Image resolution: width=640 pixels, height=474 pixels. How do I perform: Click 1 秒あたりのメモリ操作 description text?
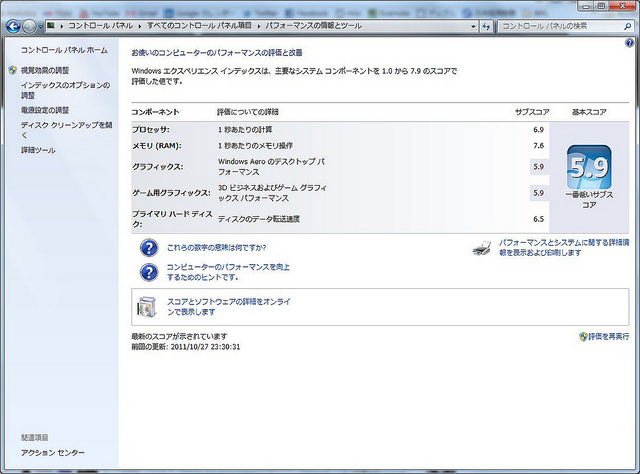click(255, 146)
